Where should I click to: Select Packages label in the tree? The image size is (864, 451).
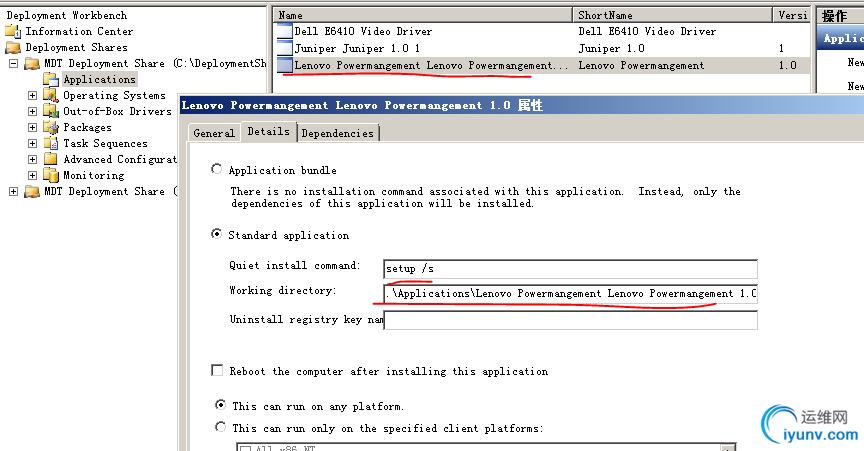tap(87, 127)
